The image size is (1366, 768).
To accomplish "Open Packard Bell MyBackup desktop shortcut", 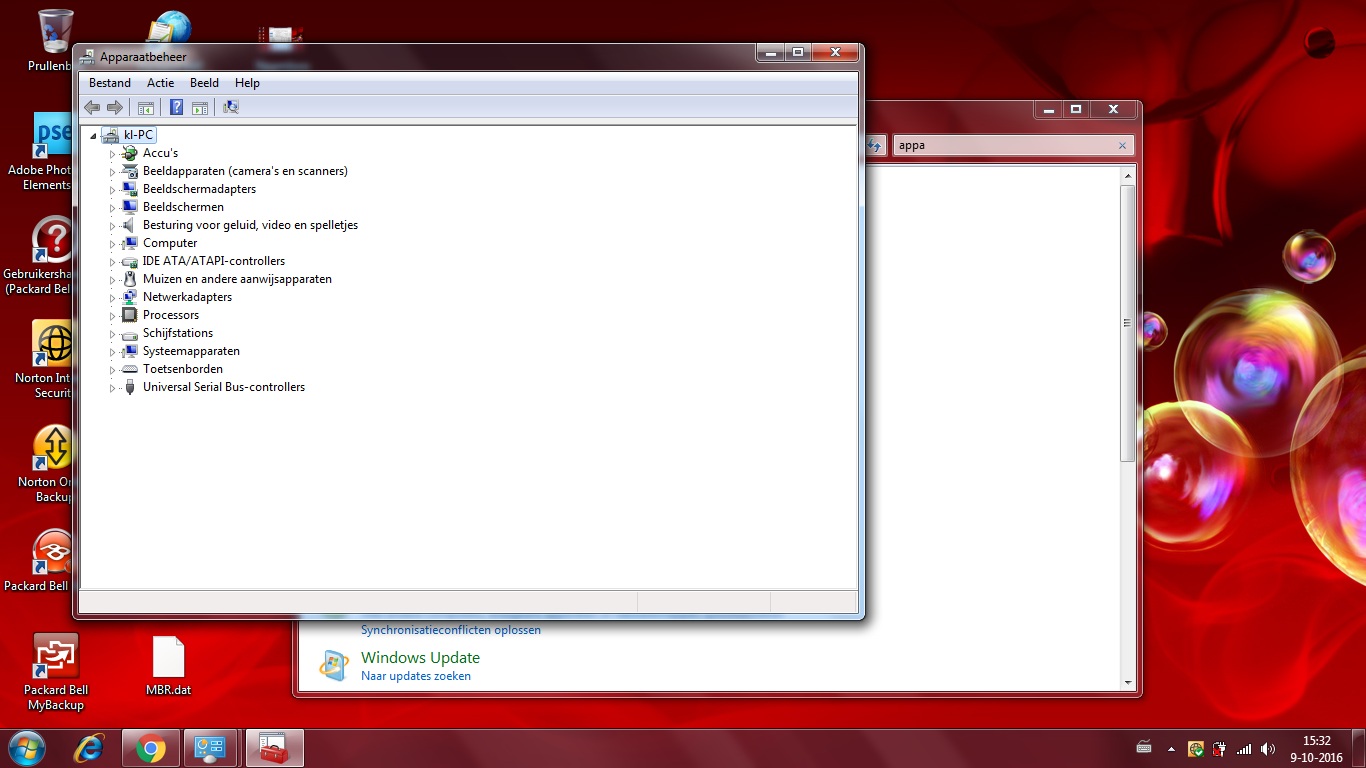I will [56, 671].
